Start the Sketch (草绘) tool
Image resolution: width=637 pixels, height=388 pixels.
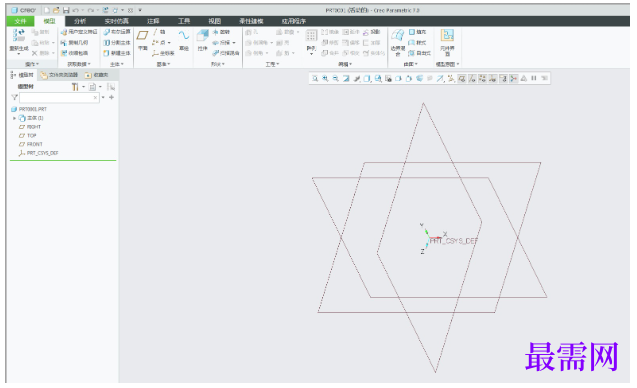point(184,39)
